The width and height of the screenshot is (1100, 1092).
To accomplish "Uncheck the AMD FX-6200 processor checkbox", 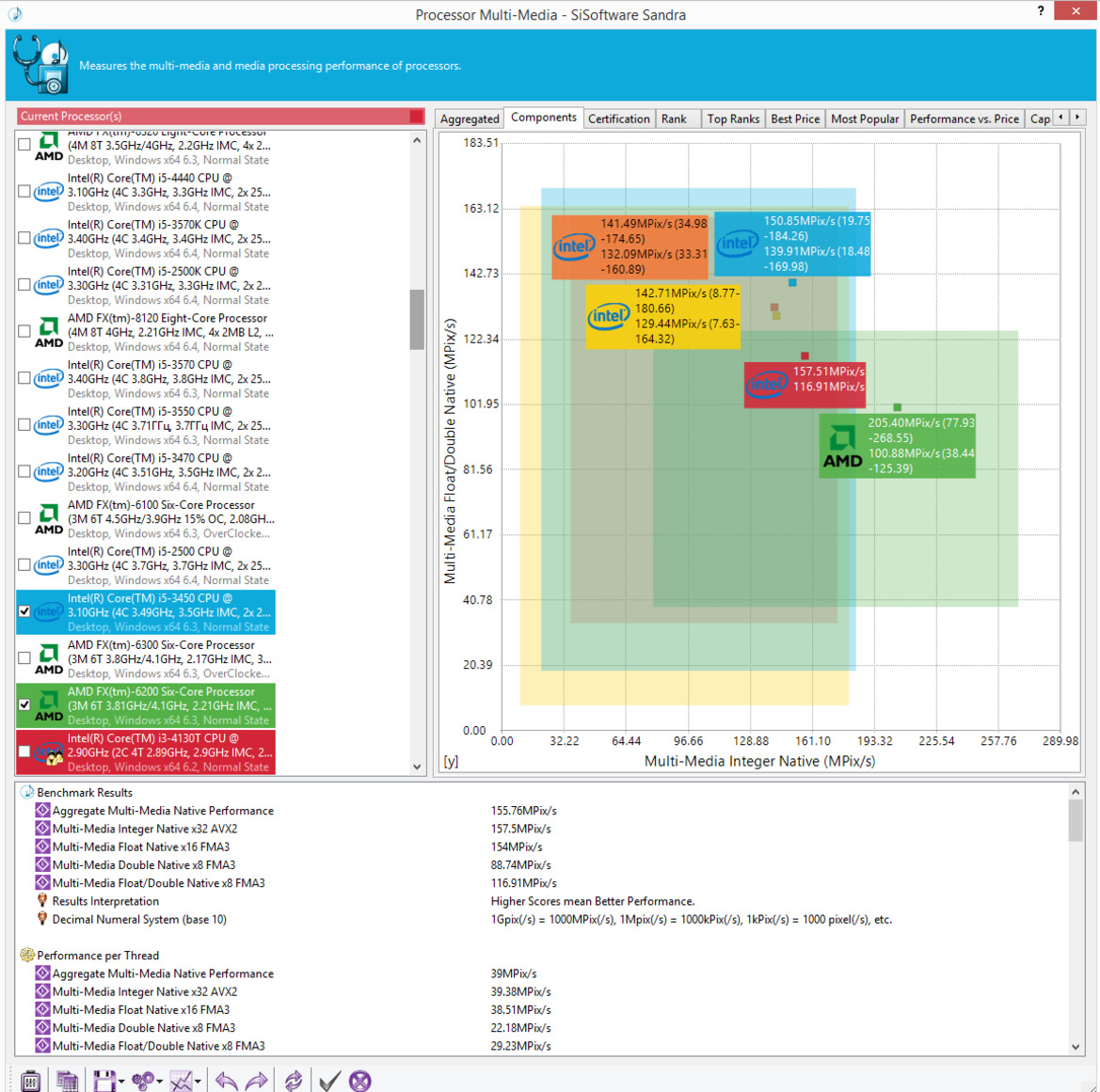I will 24,704.
